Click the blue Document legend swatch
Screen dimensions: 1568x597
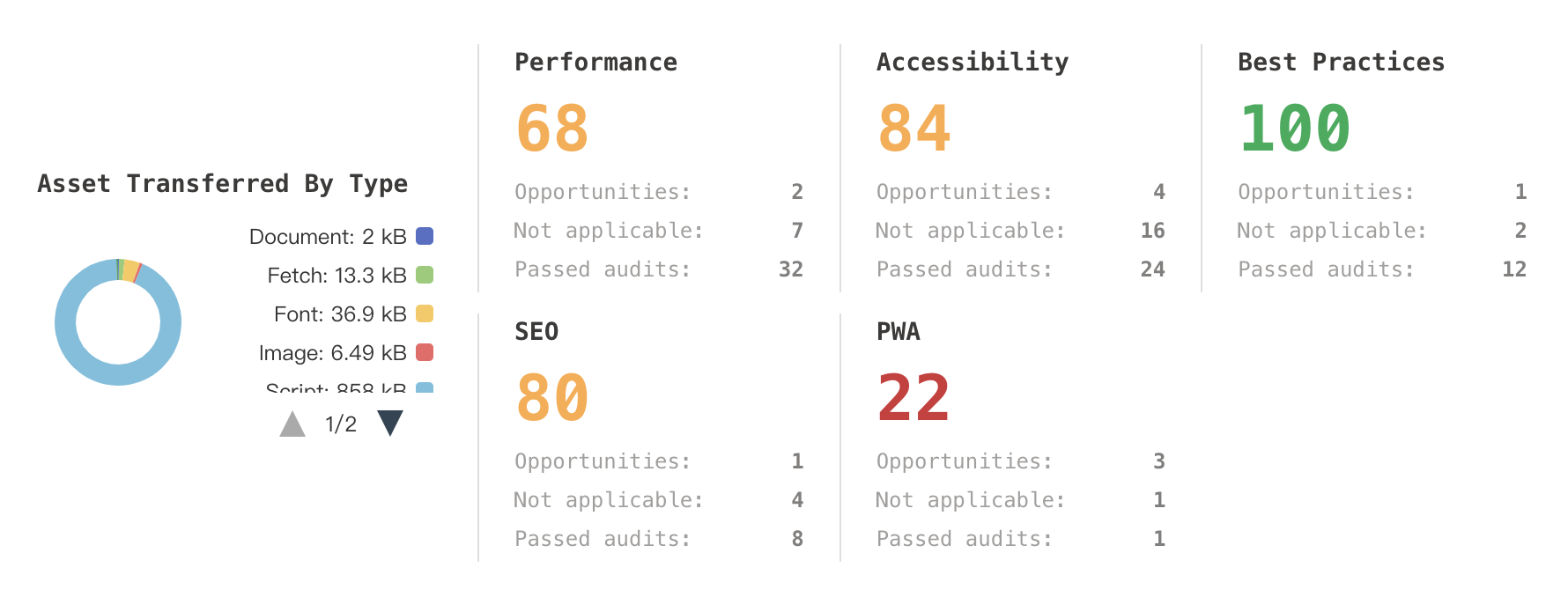425,236
